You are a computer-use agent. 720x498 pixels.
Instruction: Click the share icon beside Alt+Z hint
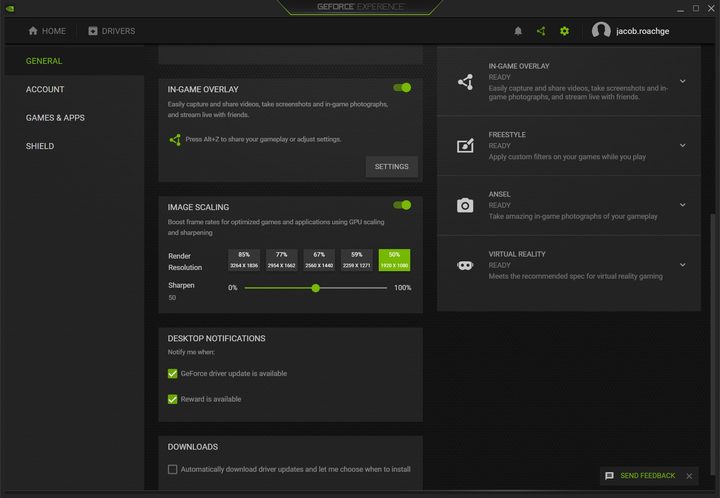tap(175, 140)
